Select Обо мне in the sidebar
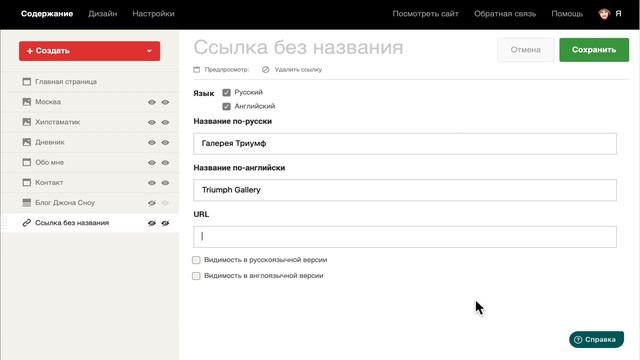640x360 pixels. [x=49, y=162]
